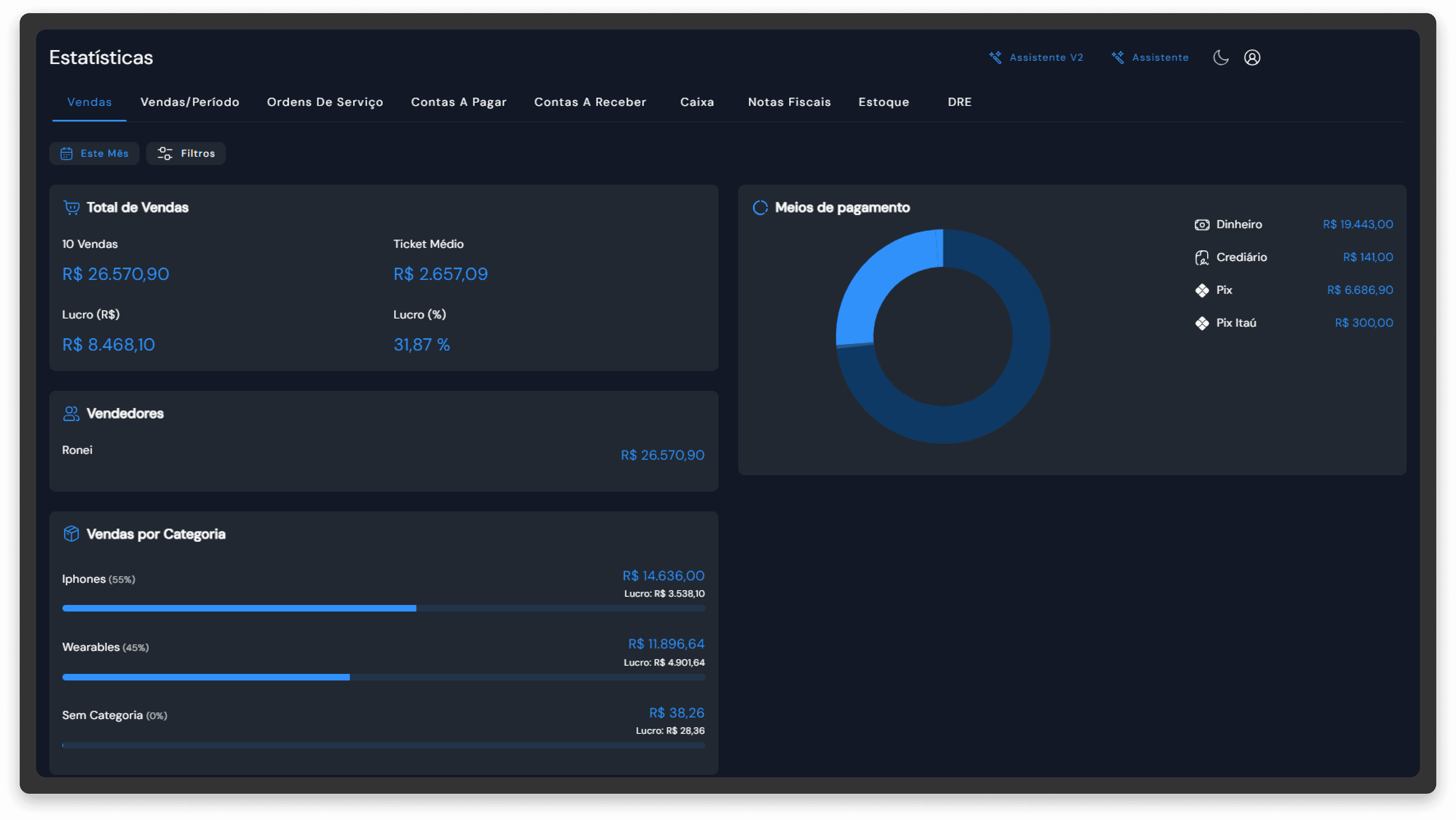Click the Assistente button
The width and height of the screenshot is (1456, 820).
pos(1150,57)
